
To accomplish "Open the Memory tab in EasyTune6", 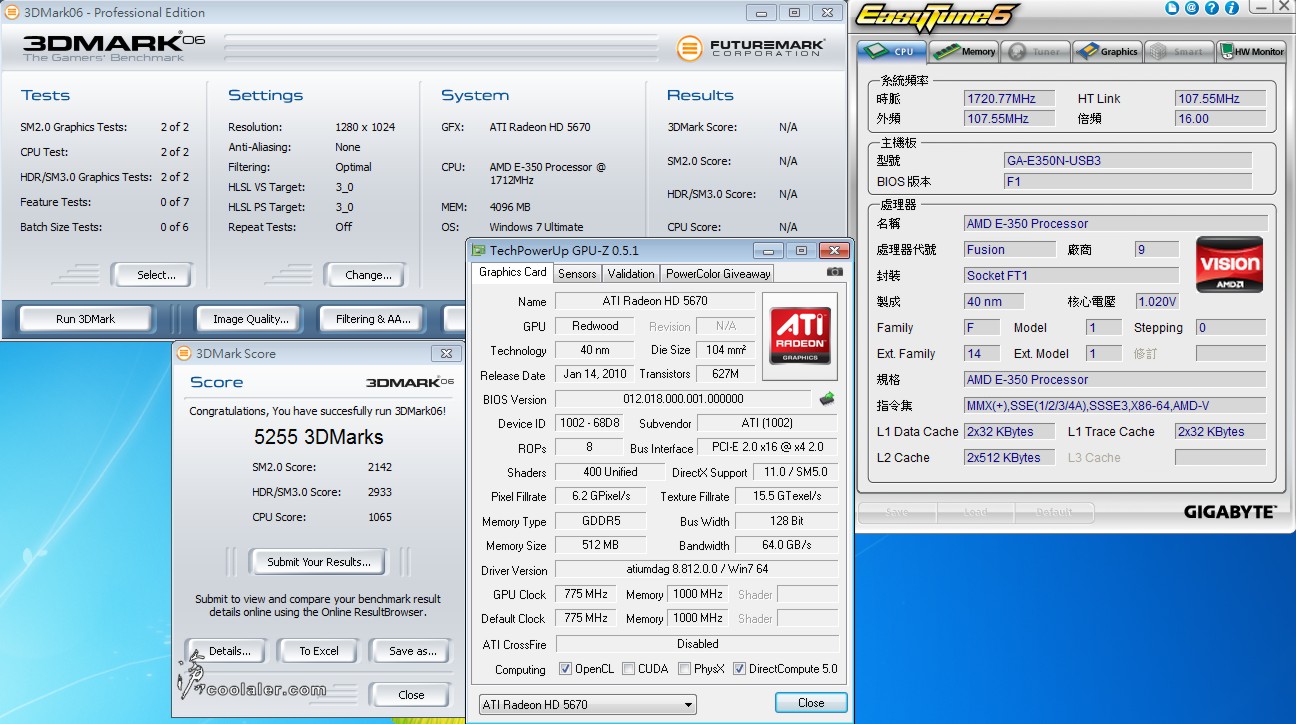I will (x=964, y=51).
